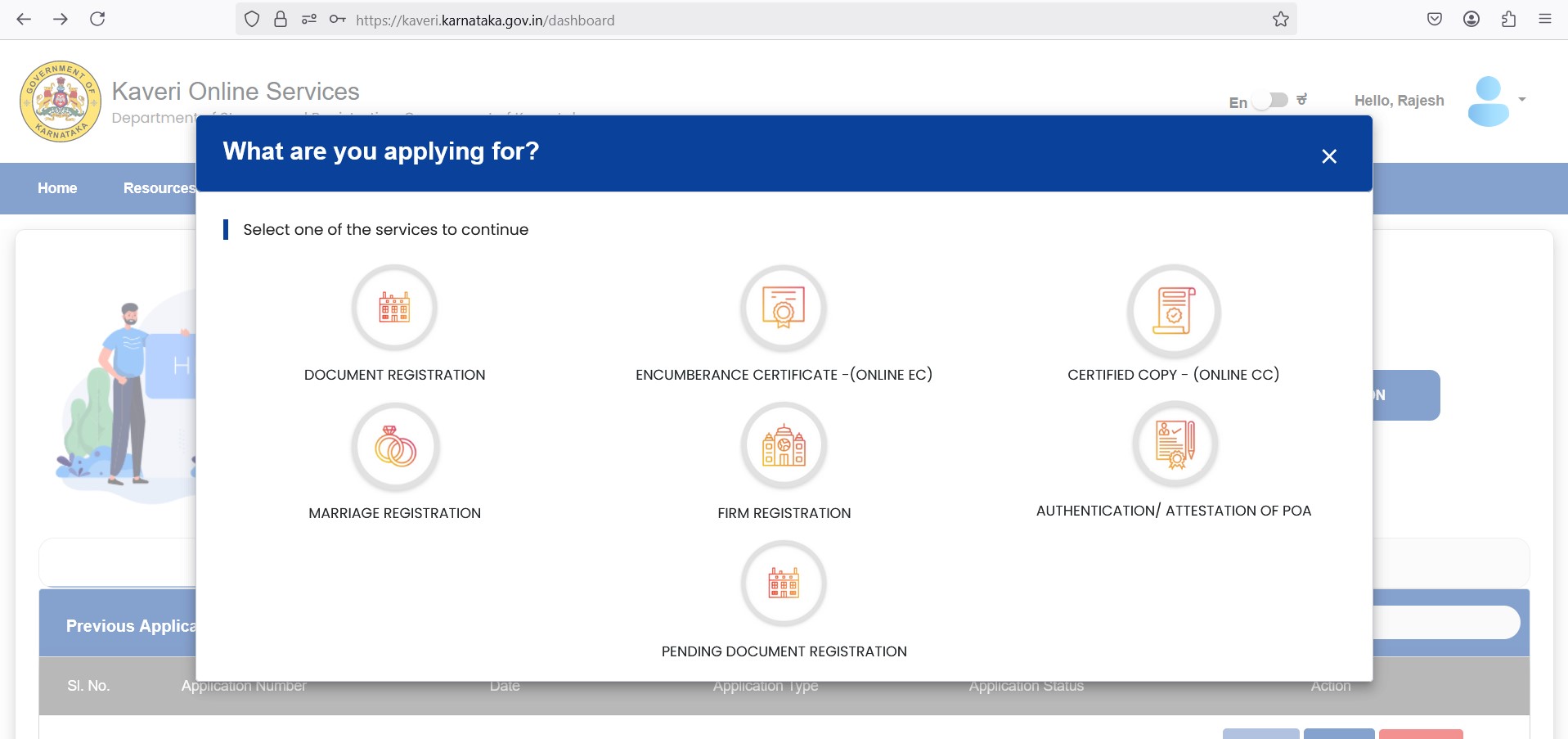1568x739 pixels.
Task: Click the Save to Pocket icon
Action: 1435,19
